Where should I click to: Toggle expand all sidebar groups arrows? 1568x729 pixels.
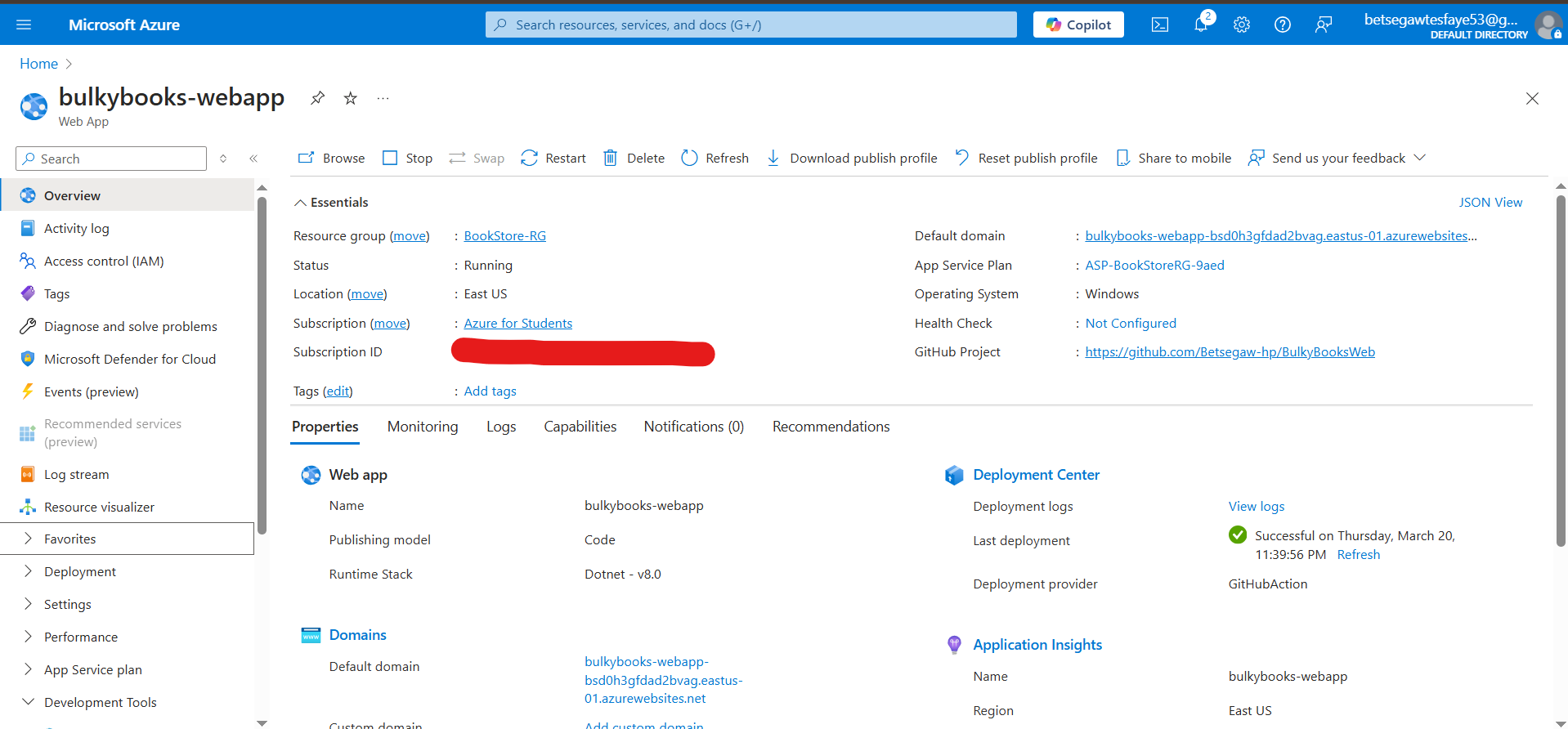[x=223, y=159]
